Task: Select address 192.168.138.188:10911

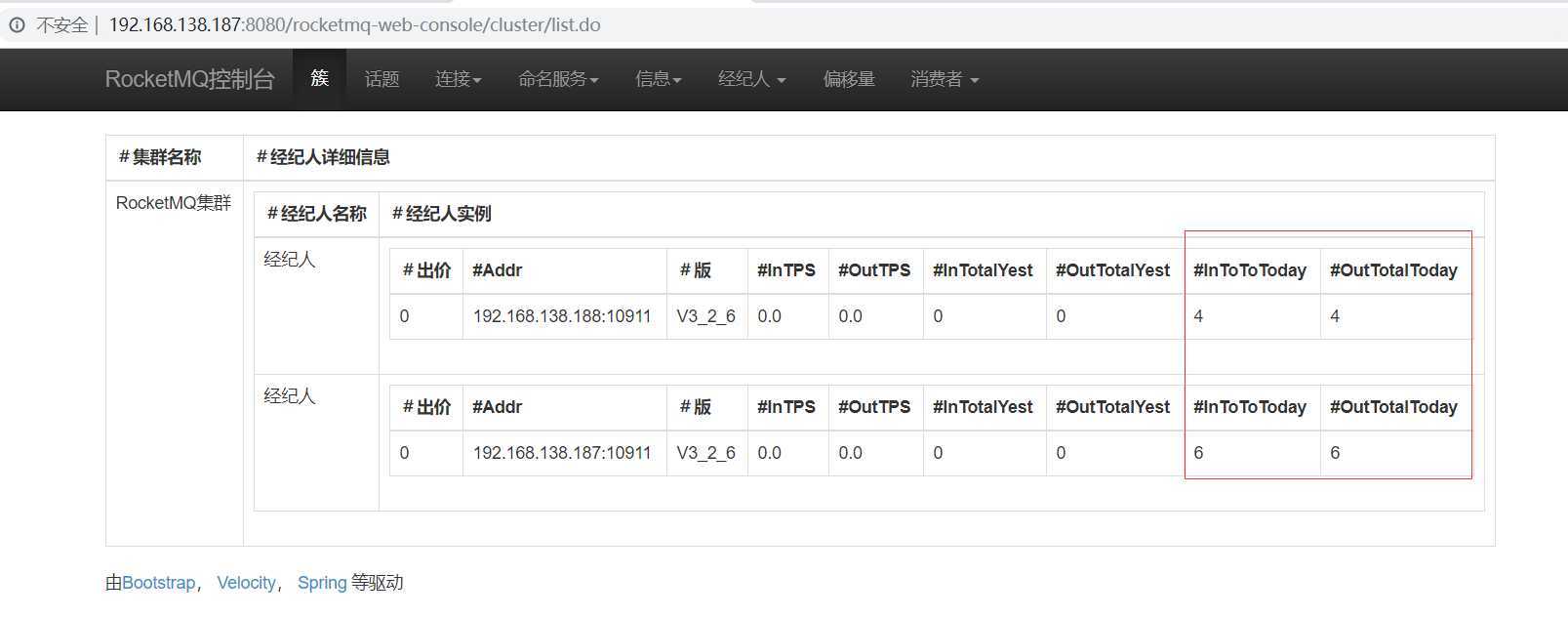Action: click(x=562, y=316)
